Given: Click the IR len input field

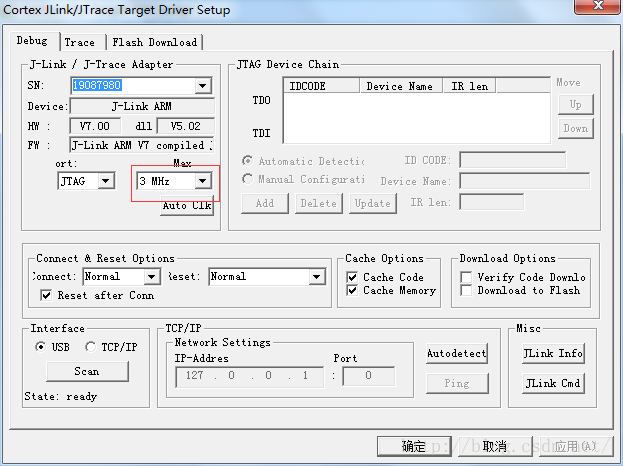Looking at the screenshot, I should tap(491, 202).
